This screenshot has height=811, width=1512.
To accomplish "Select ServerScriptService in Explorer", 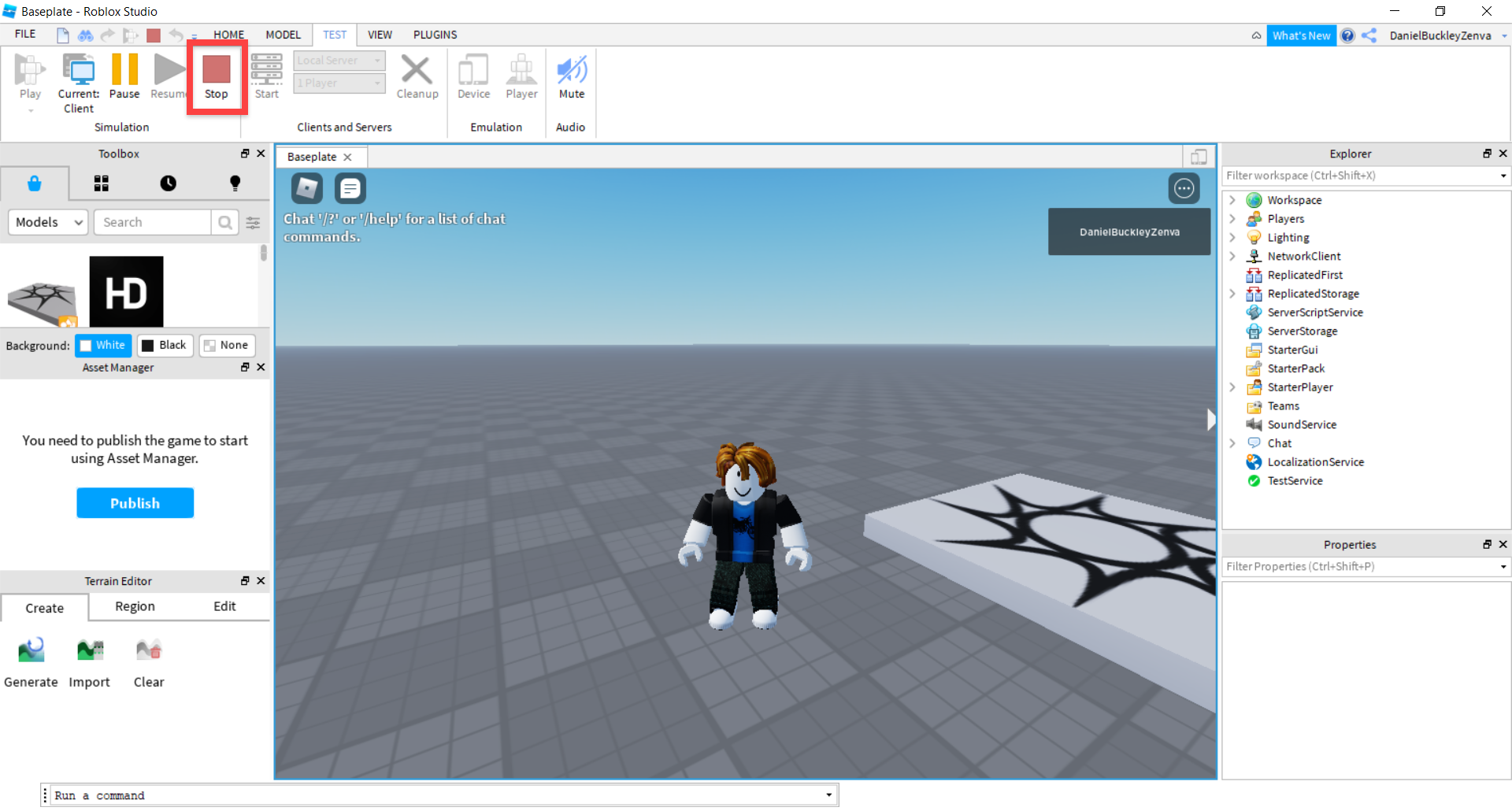I will pos(1314,313).
